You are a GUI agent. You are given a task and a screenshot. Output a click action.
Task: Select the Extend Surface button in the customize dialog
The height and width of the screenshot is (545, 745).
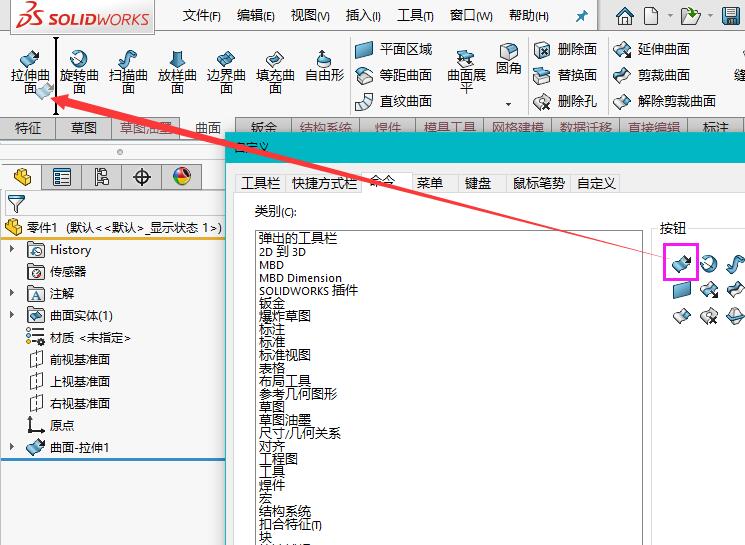click(x=709, y=290)
